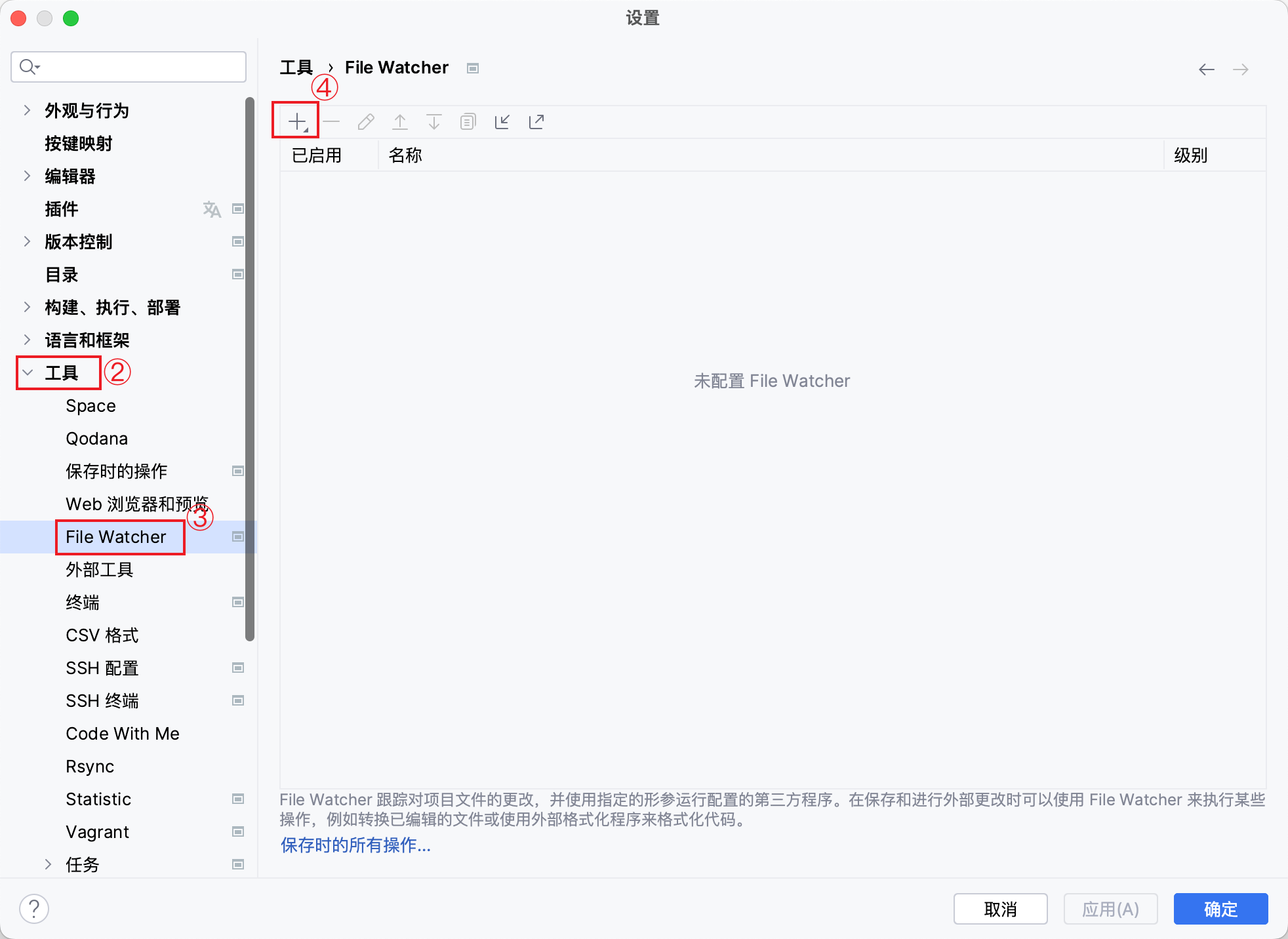Select the edit pencil icon on toolbar
Screen dimensions: 1288x939
point(365,121)
